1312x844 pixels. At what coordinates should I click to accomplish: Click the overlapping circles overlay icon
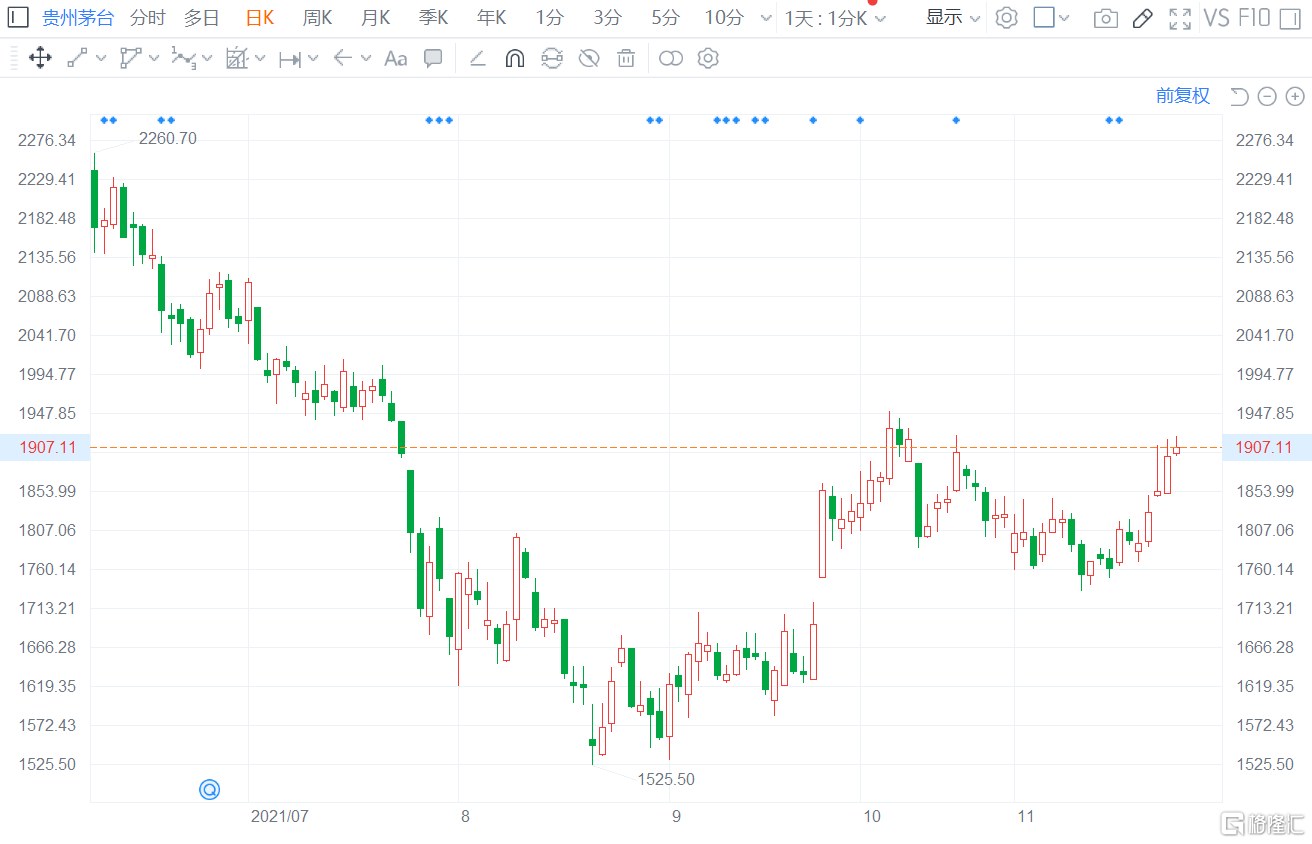671,58
